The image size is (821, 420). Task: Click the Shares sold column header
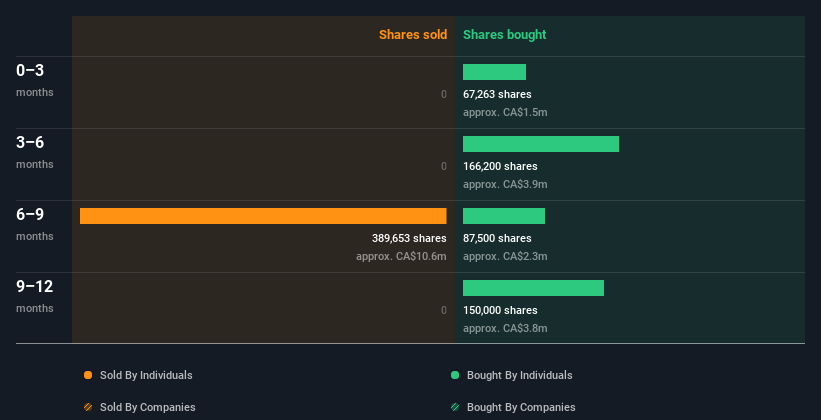click(x=413, y=35)
